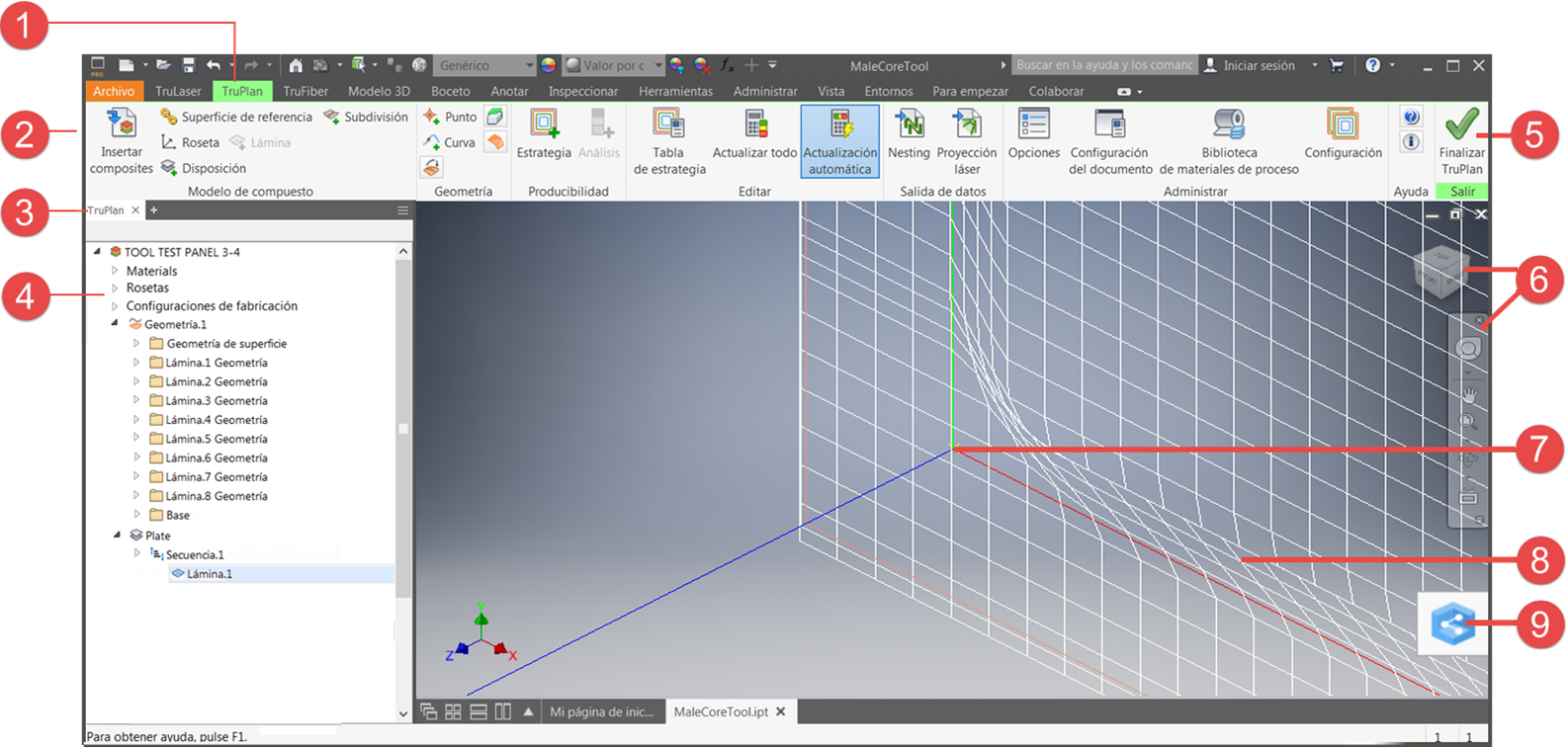Click the color wheel appearance icon

pos(549,65)
